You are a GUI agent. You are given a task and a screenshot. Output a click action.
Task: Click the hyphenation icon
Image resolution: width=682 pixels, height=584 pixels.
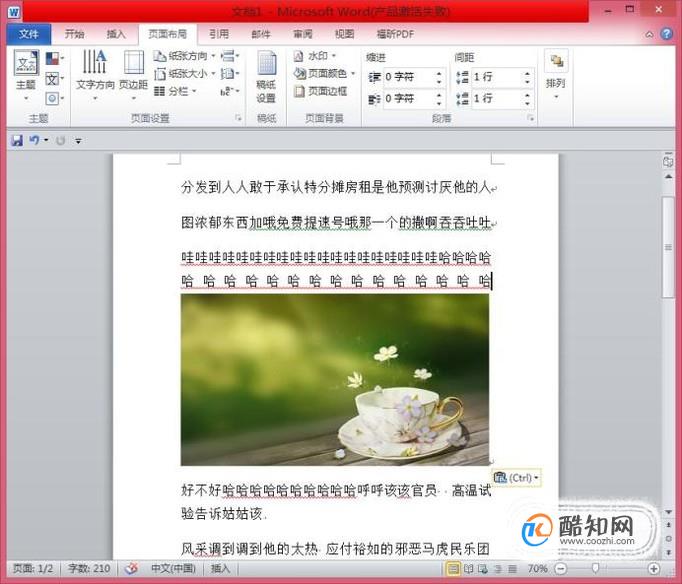coord(230,91)
